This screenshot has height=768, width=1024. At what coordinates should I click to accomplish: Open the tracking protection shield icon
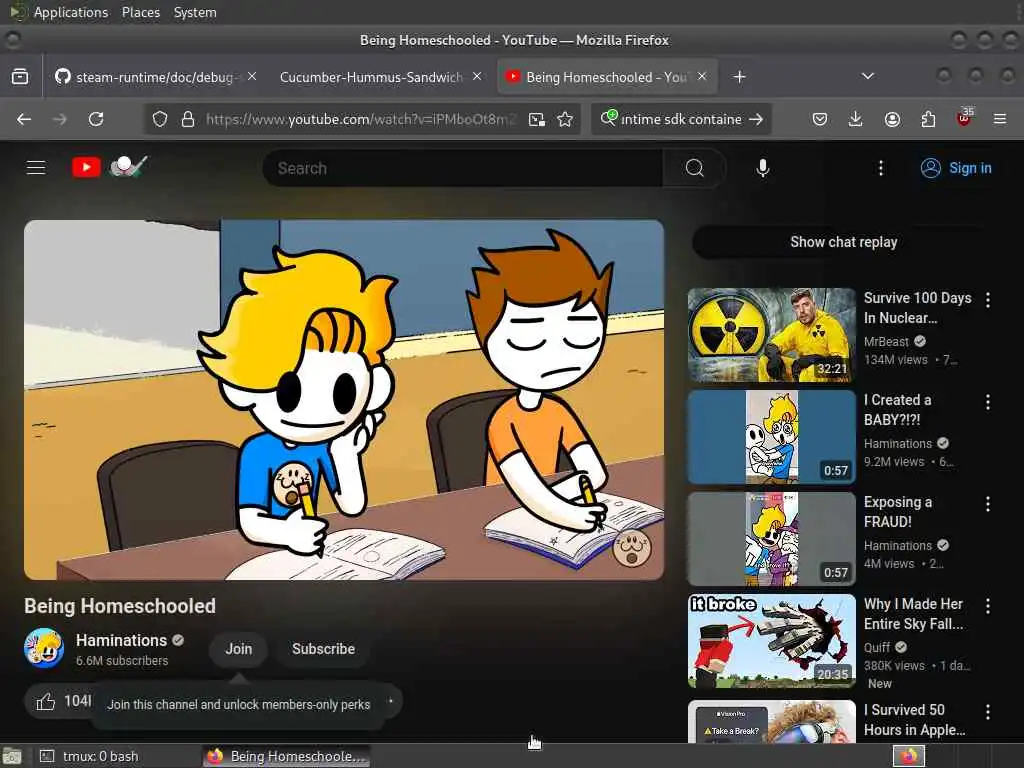(x=159, y=119)
